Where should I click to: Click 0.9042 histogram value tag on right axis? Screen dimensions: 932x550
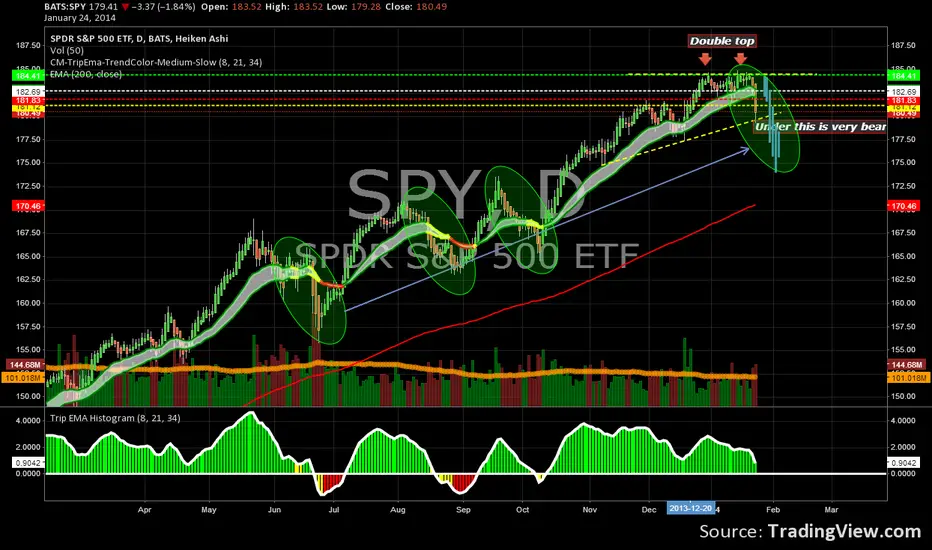pos(903,463)
